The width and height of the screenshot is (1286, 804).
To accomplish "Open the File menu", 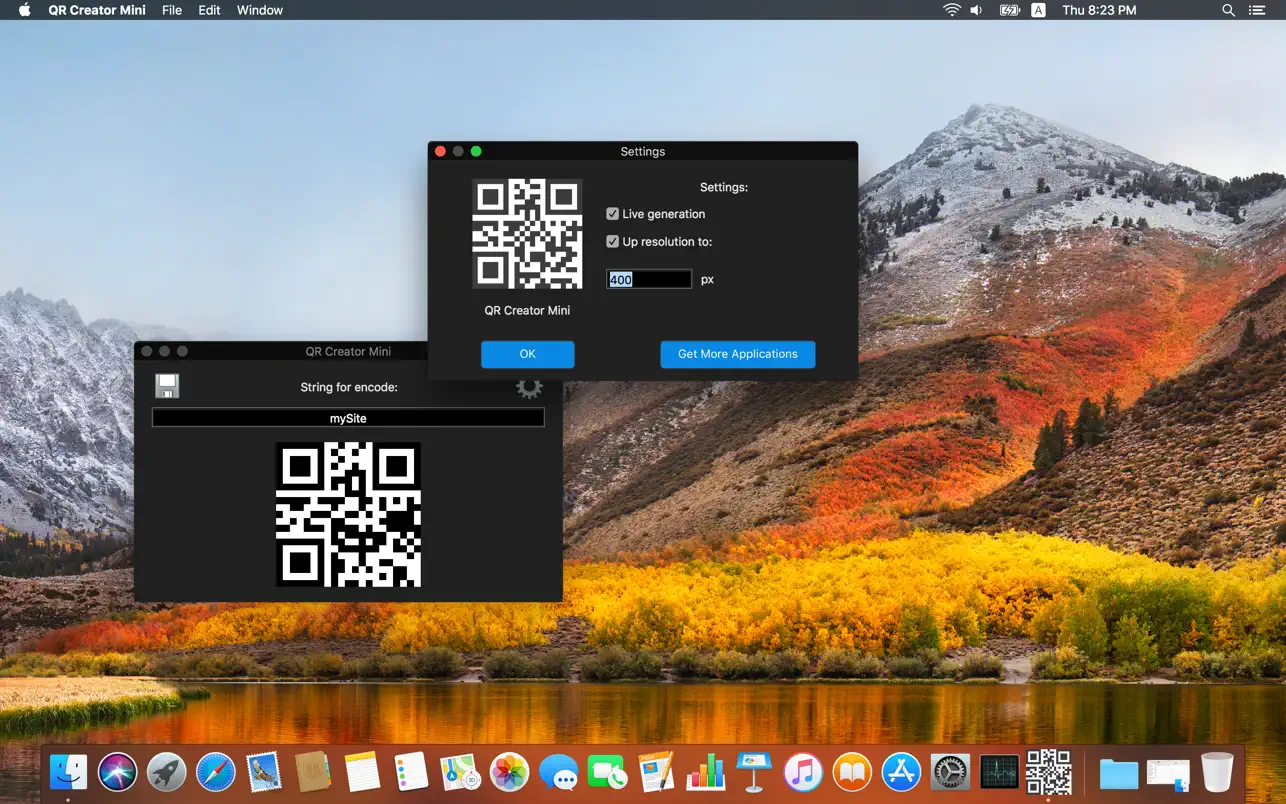I will 172,10.
